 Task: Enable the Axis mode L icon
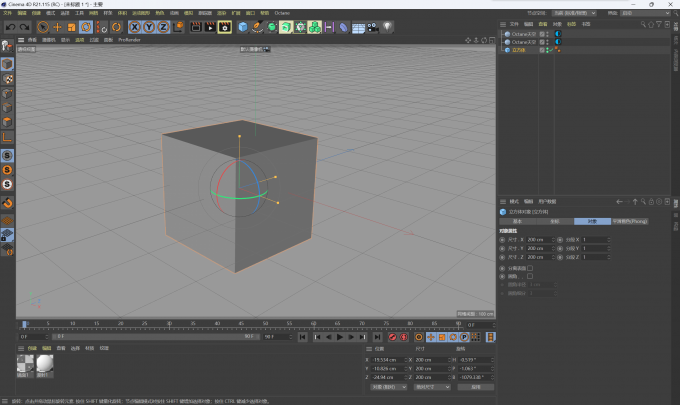[x=7, y=137]
